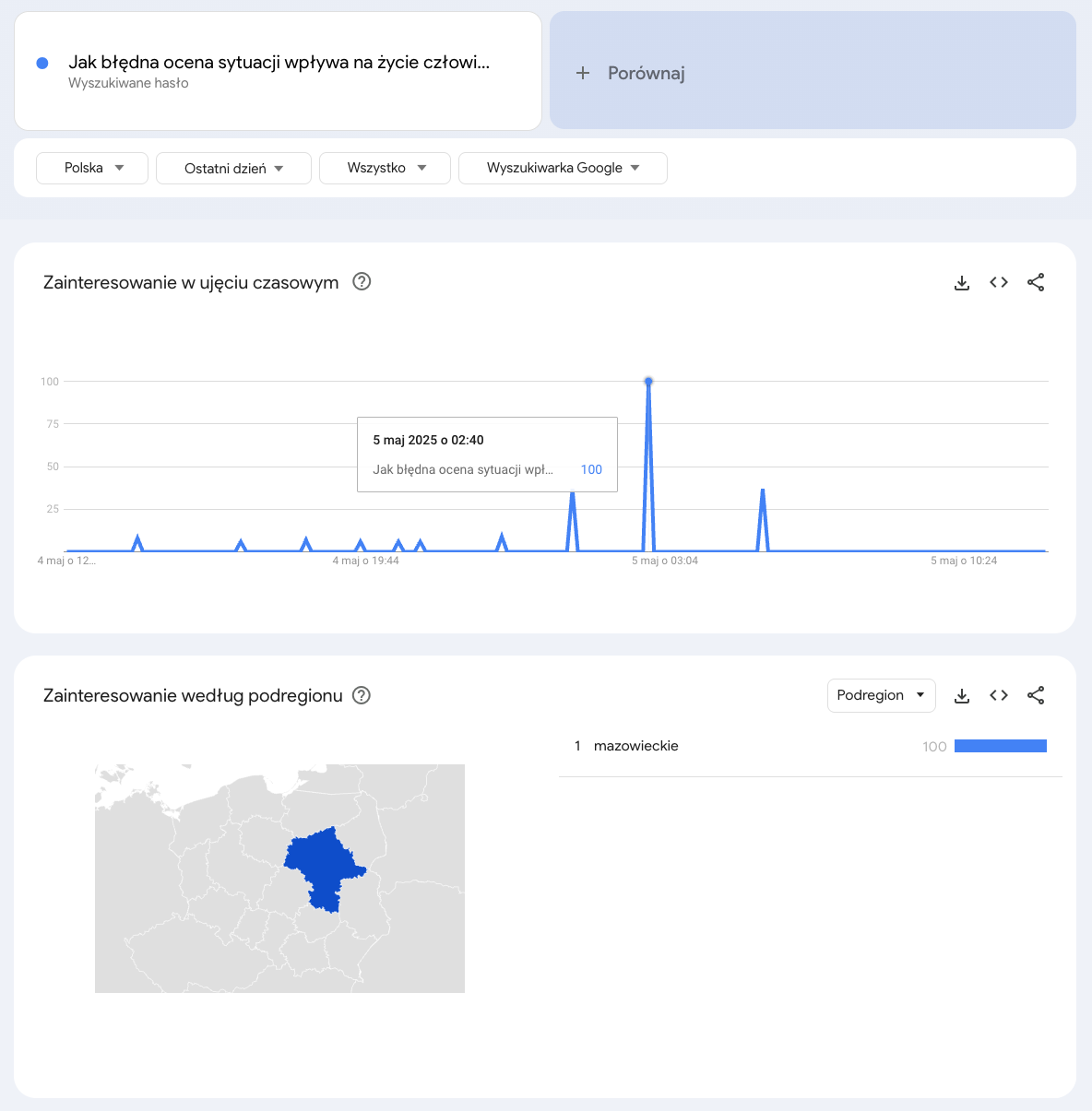Expand the Wyszukiwarka Google search type dropdown
The width and height of the screenshot is (1092, 1111).
pyautogui.click(x=563, y=168)
